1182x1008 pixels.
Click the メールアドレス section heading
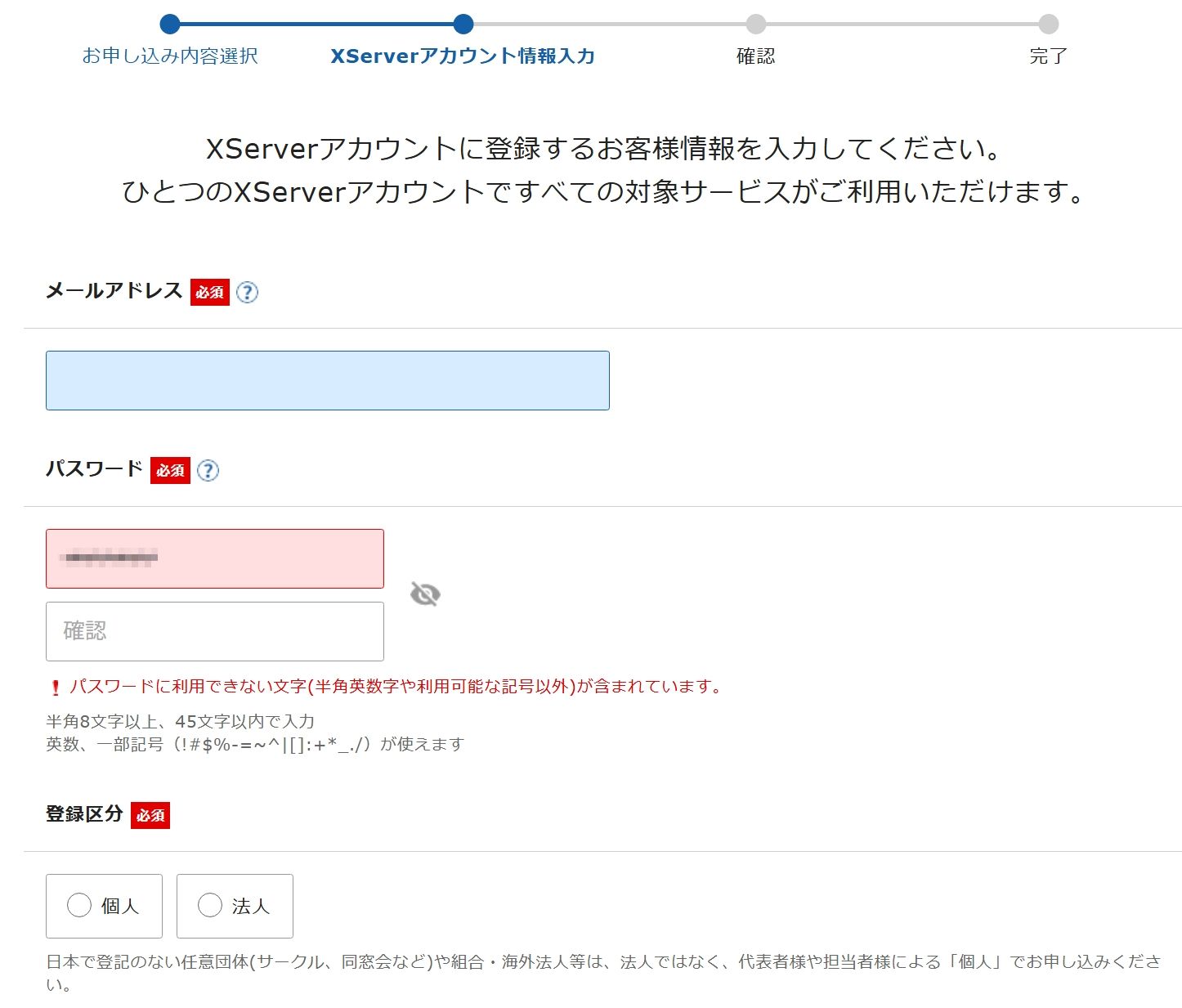[x=114, y=291]
